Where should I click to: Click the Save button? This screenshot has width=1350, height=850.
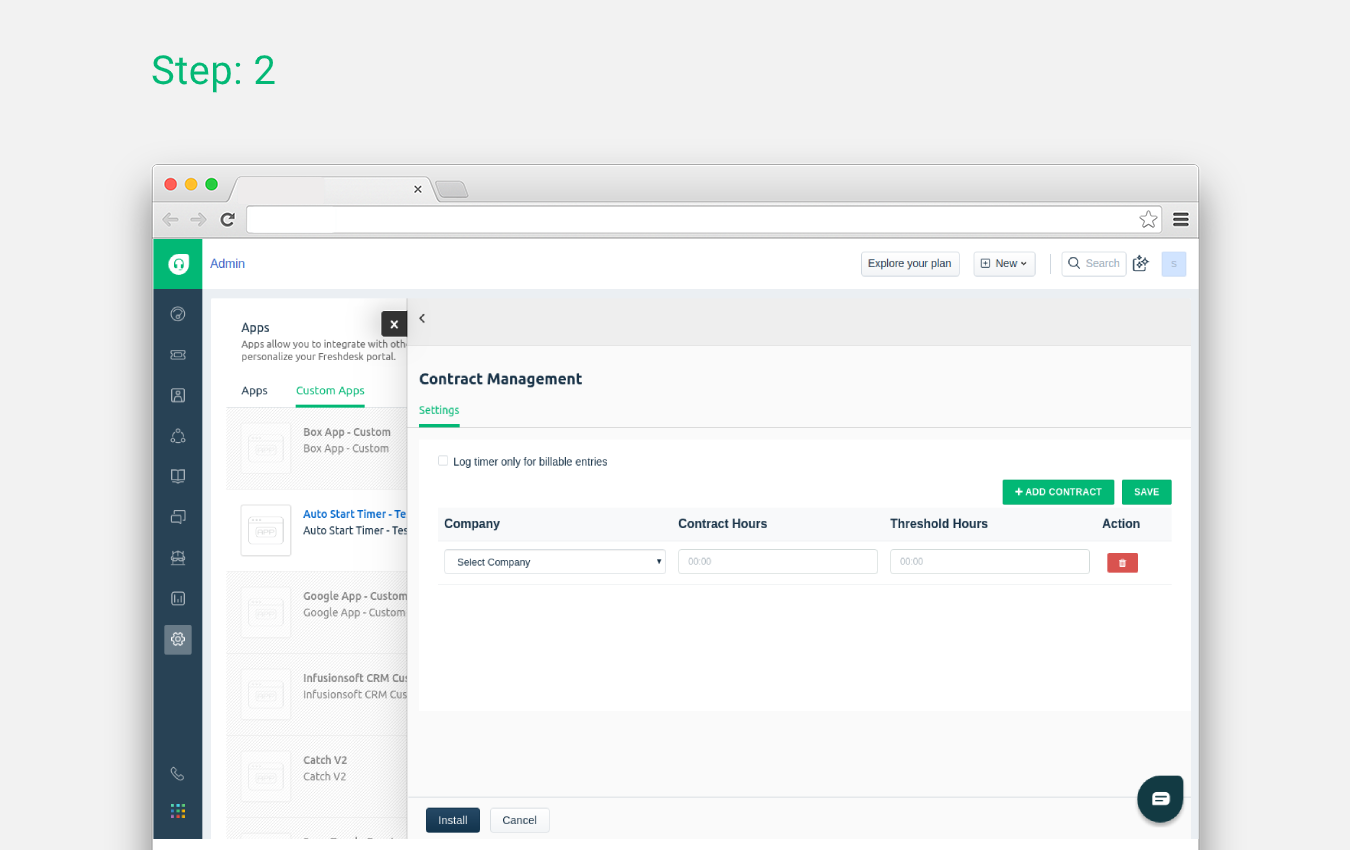1147,492
